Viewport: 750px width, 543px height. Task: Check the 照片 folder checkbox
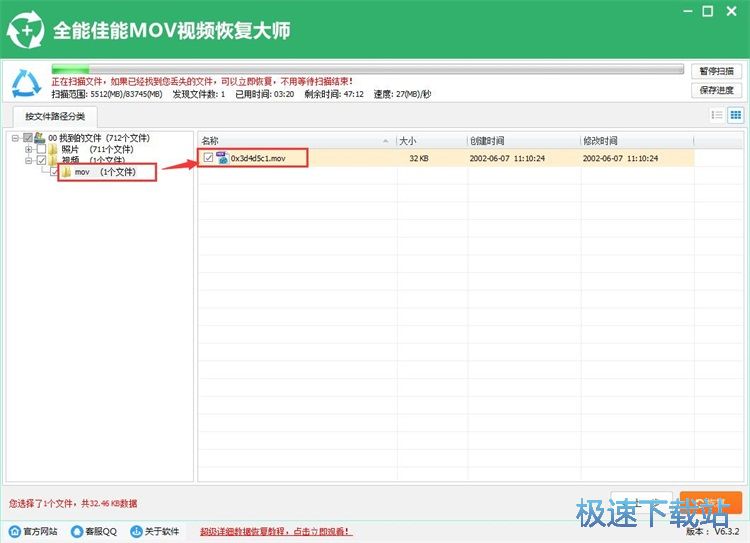[x=42, y=149]
